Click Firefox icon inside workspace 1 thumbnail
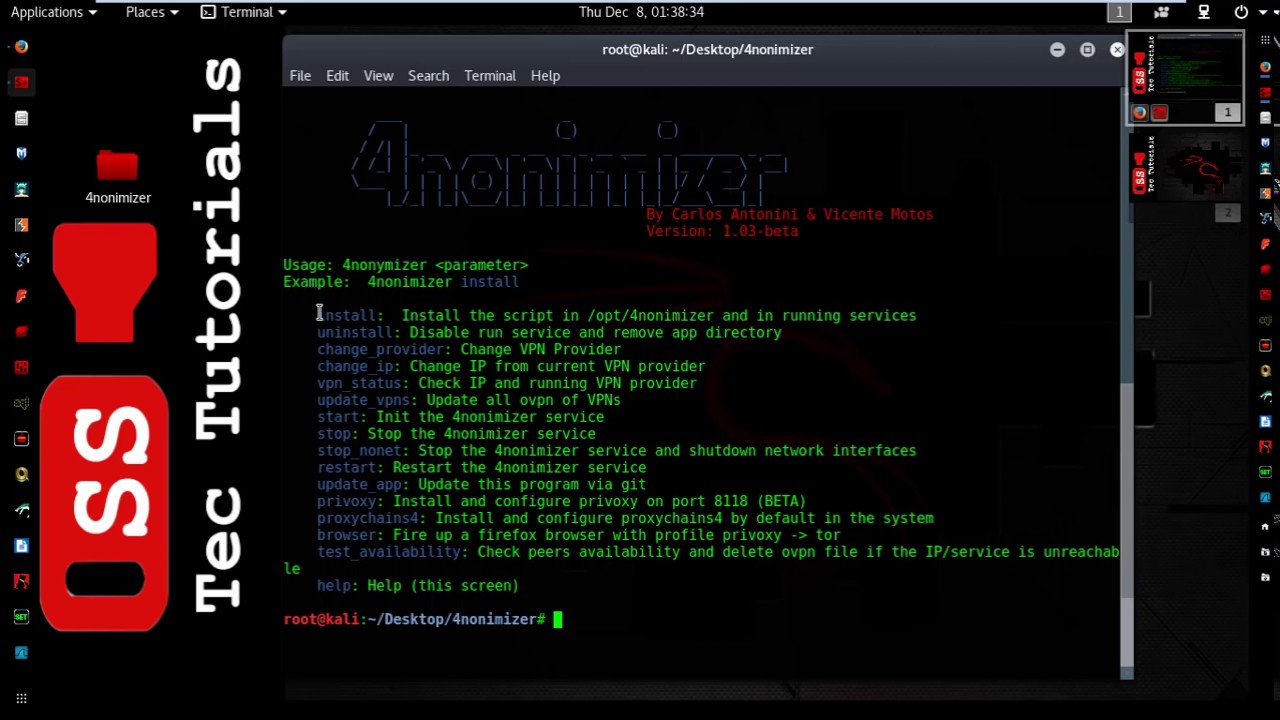Viewport: 1280px width, 720px height. (1139, 113)
